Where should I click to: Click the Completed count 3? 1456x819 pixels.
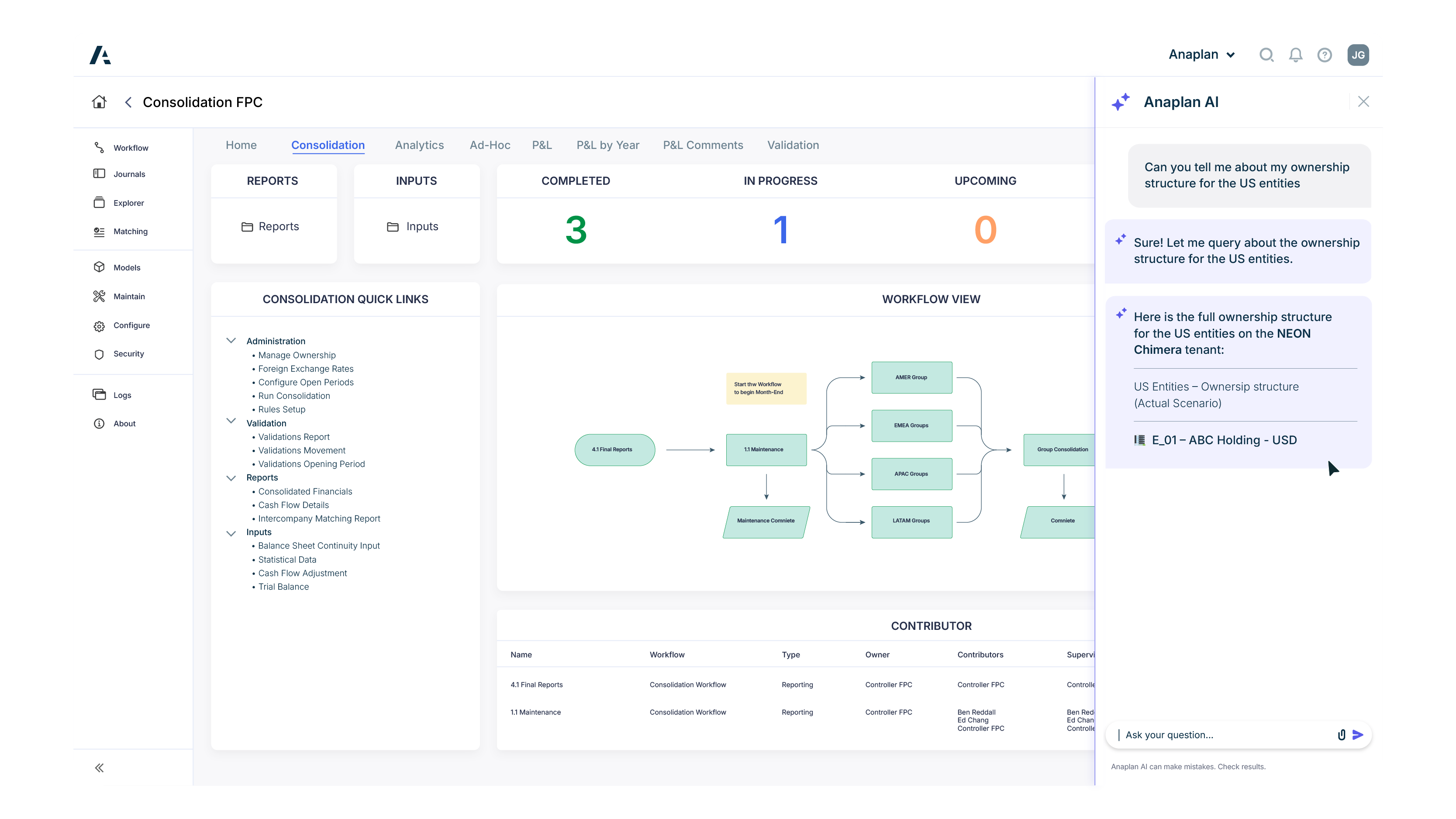(576, 230)
